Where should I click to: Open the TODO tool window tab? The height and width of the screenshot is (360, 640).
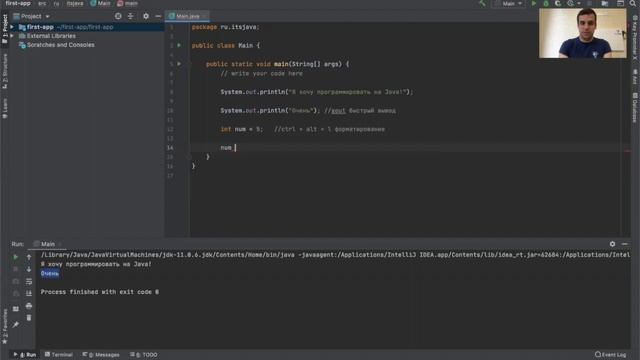(x=144, y=355)
